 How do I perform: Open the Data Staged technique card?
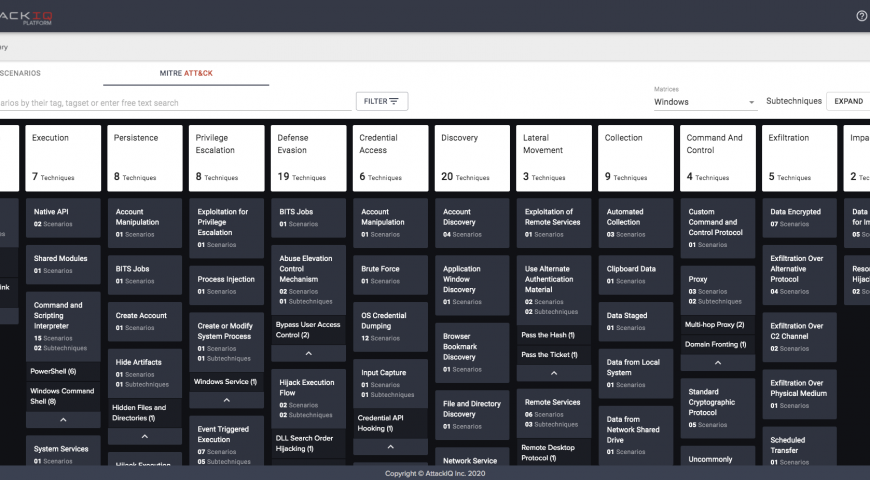click(x=636, y=321)
